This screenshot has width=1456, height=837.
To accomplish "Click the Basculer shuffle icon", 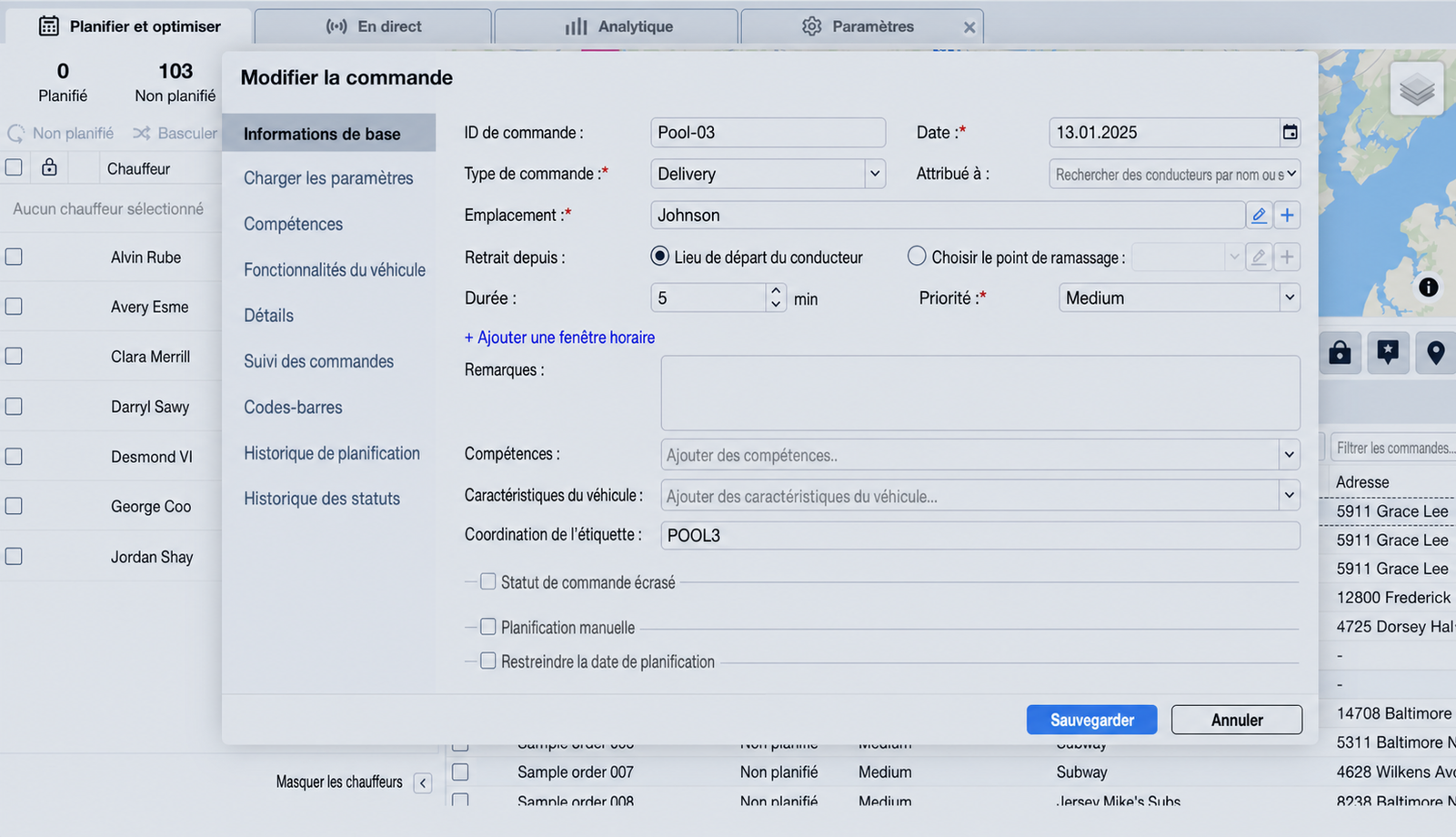I will coord(141,134).
